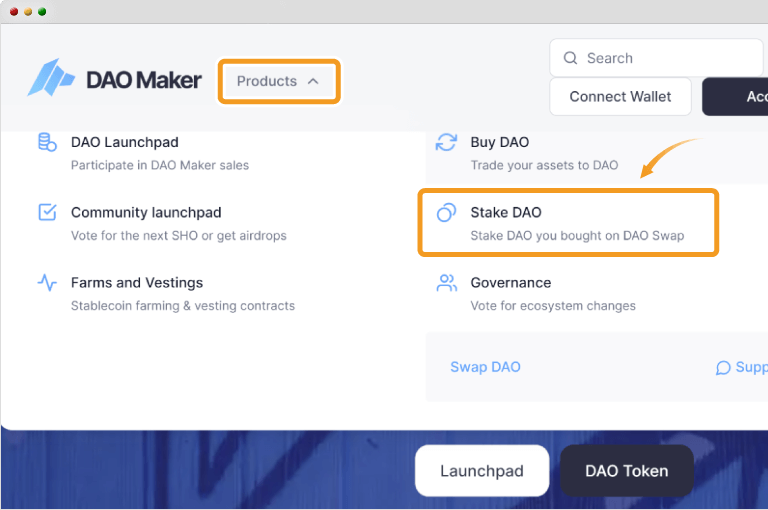This screenshot has width=768, height=510.
Task: Click the Support chat bubble icon
Action: [723, 367]
